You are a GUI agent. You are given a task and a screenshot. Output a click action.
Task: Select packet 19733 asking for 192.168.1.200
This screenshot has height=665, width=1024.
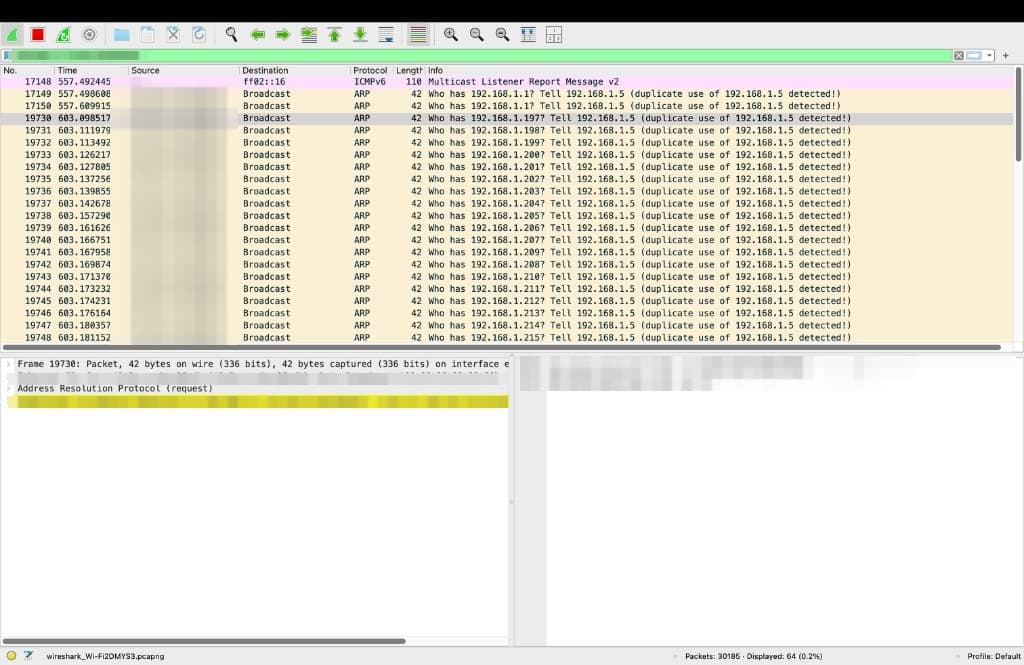click(507, 155)
